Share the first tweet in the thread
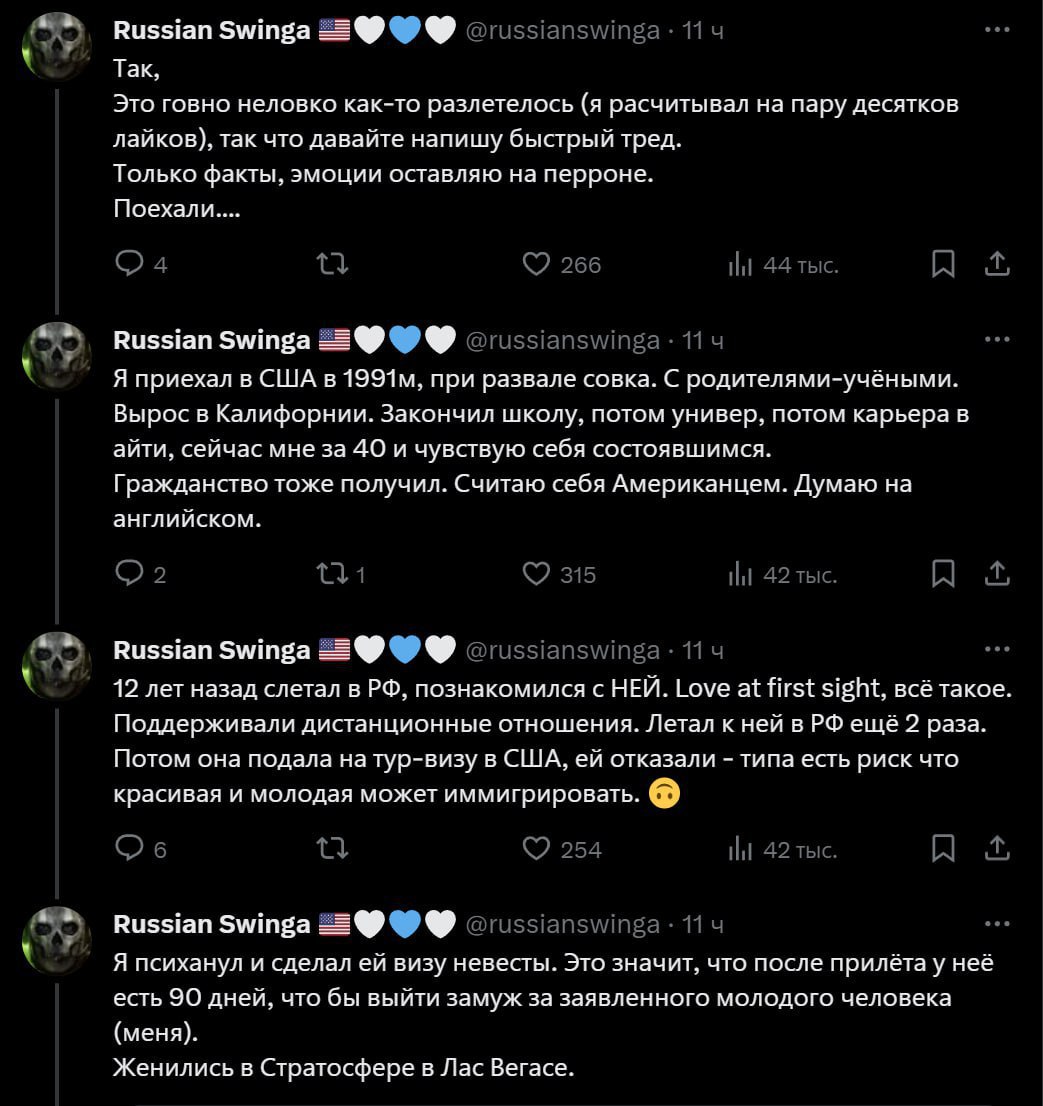The height and width of the screenshot is (1106, 1043). (997, 264)
